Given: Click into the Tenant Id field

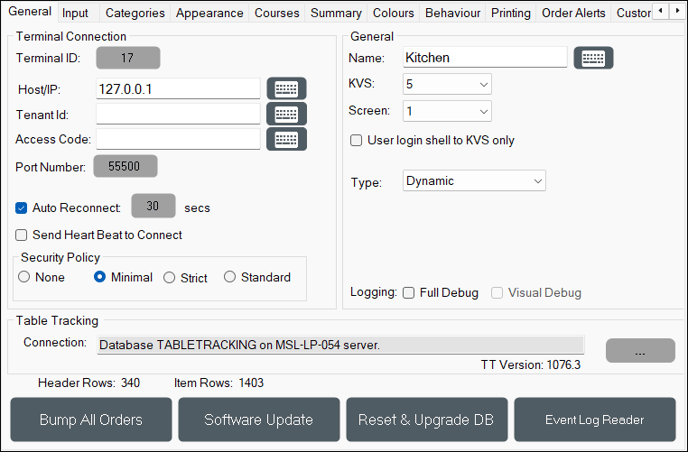Looking at the screenshot, I should tap(178, 115).
